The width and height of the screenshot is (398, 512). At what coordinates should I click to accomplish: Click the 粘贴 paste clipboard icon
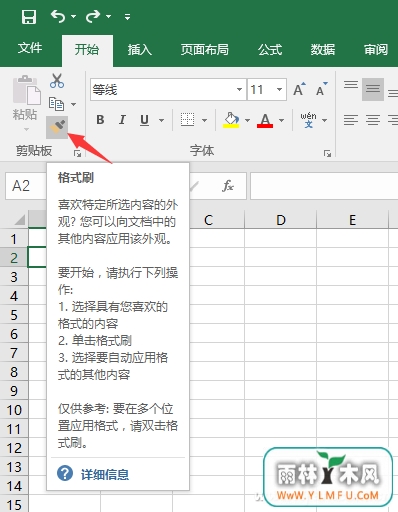pos(27,90)
